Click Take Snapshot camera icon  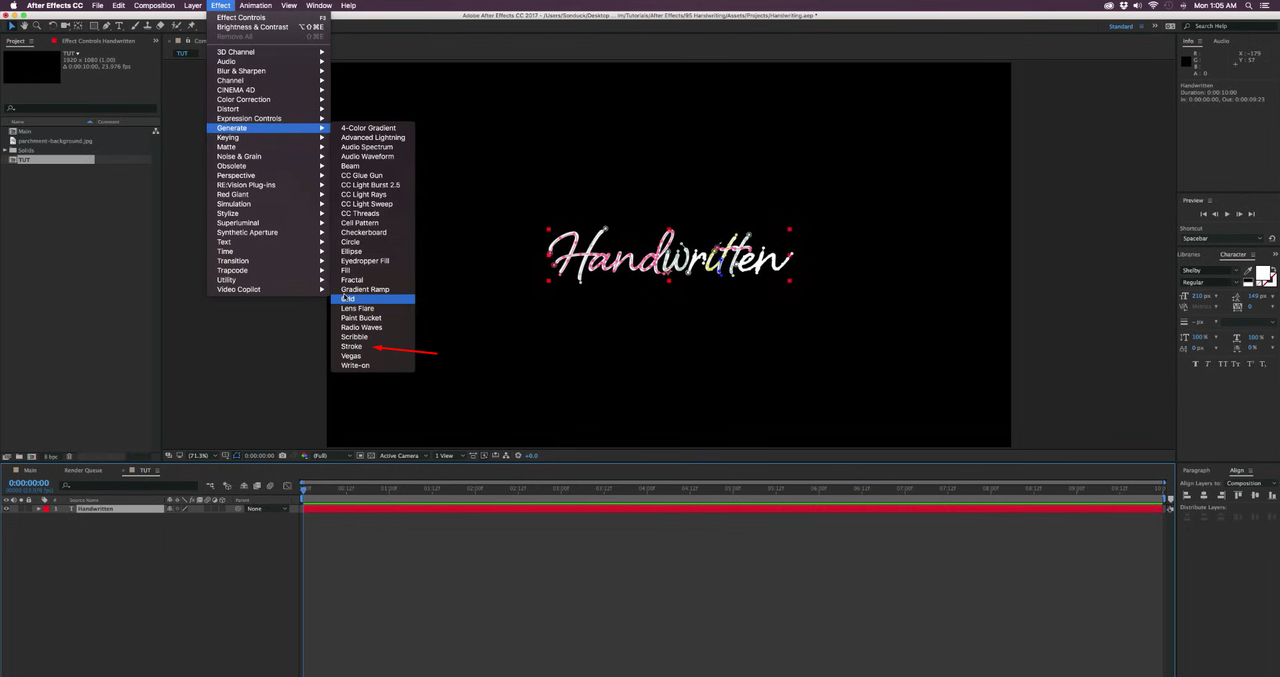pyautogui.click(x=283, y=456)
